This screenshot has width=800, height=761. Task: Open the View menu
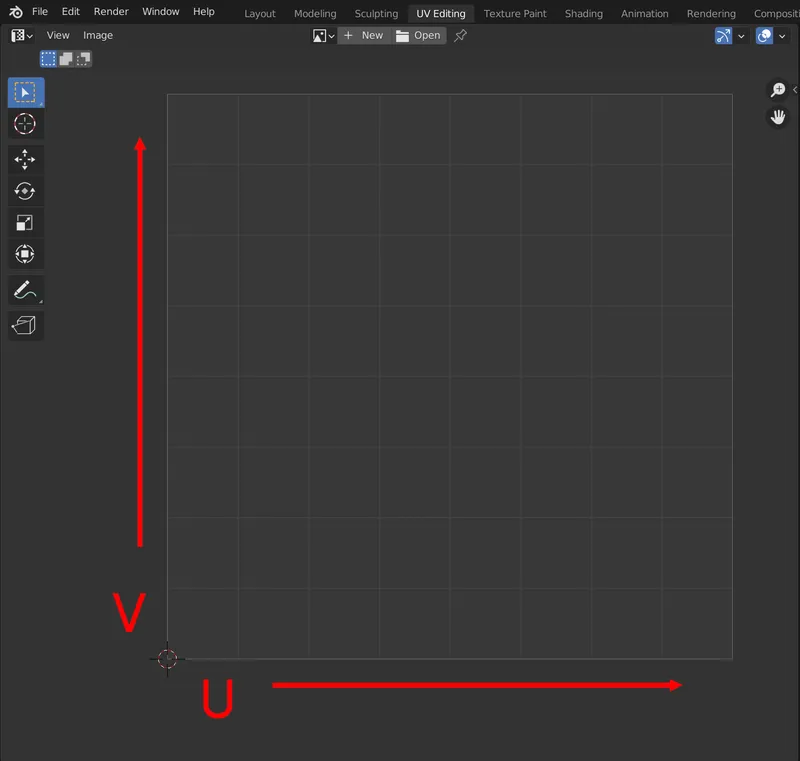[x=58, y=35]
